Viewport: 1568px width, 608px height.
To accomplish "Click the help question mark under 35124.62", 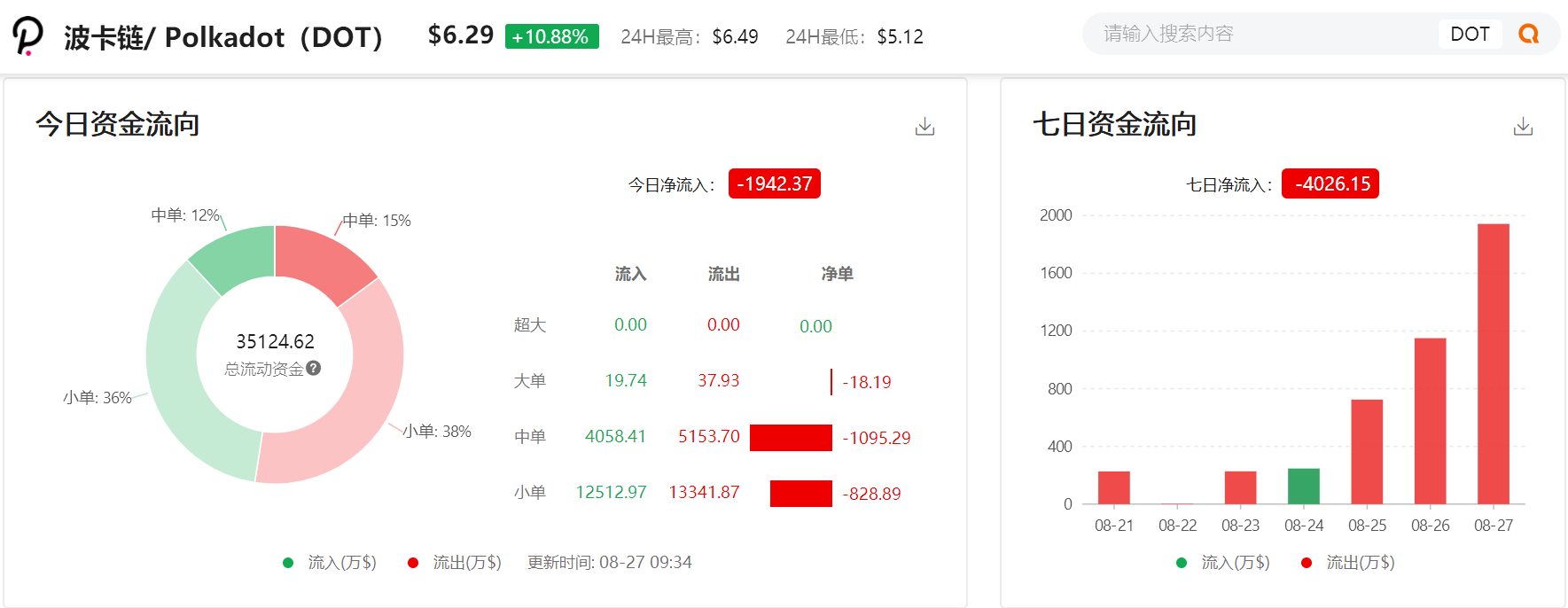I will pyautogui.click(x=314, y=368).
